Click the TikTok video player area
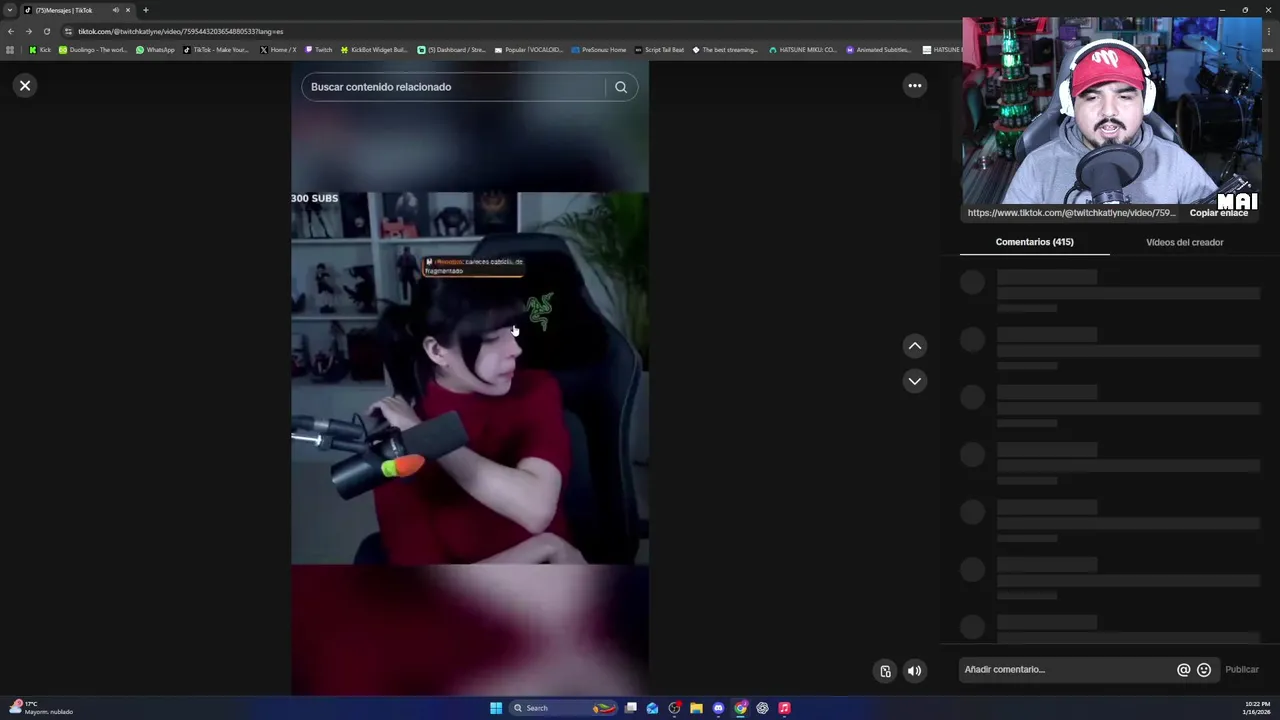Screen dimensions: 1280x720 pos(470,378)
